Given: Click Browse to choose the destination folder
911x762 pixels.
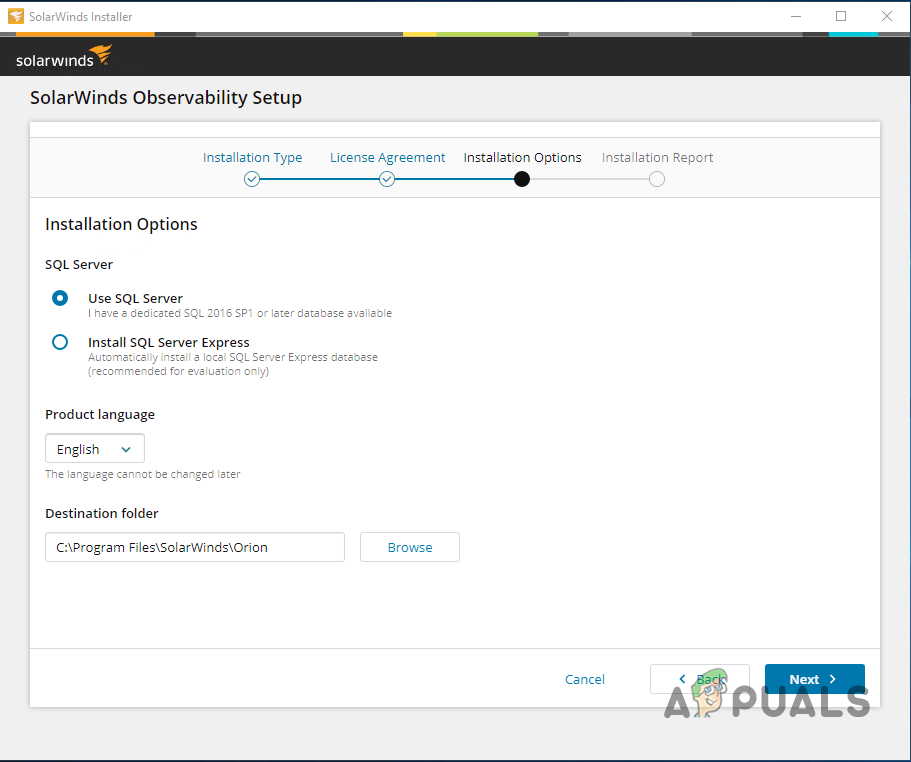Looking at the screenshot, I should point(410,547).
